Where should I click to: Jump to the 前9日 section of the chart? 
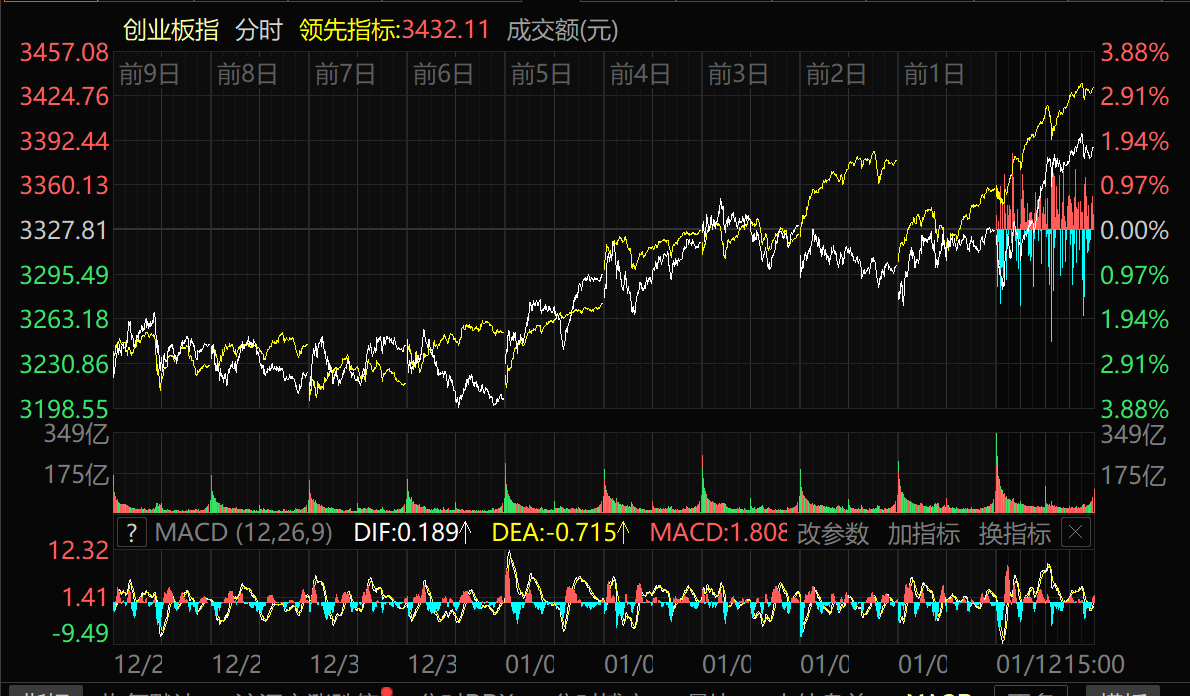tap(149, 73)
